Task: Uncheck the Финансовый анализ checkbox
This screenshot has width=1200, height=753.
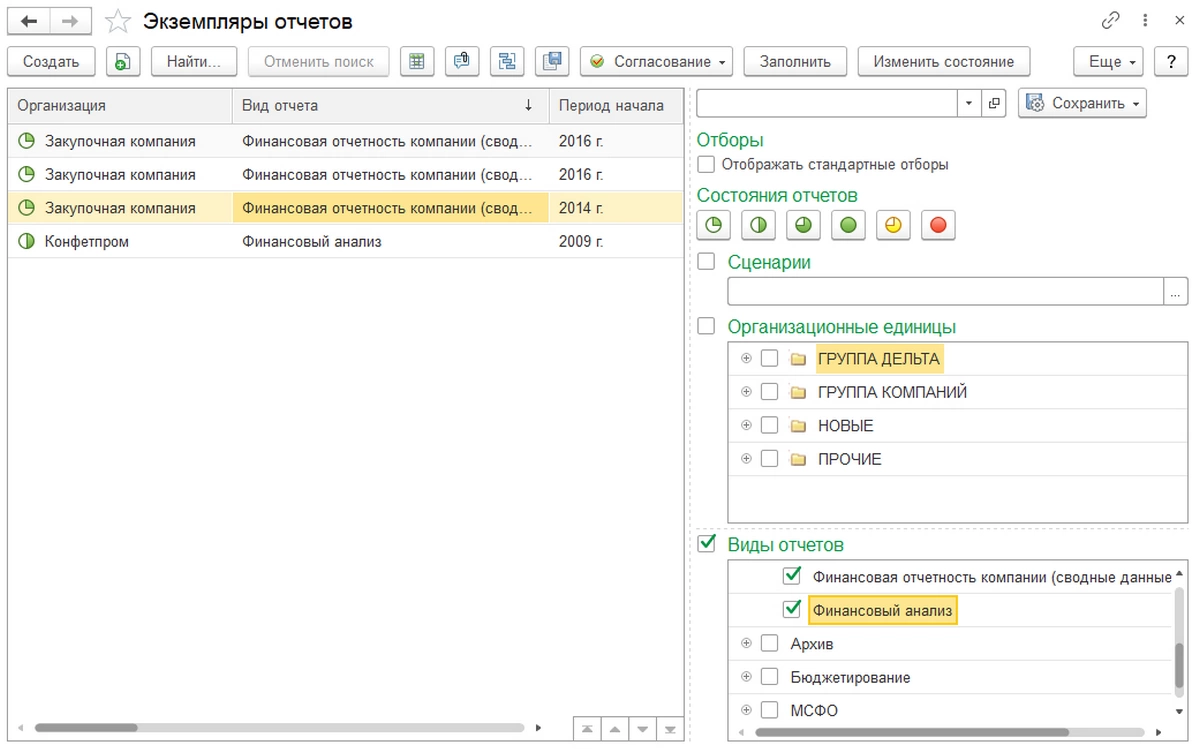Action: coord(792,609)
